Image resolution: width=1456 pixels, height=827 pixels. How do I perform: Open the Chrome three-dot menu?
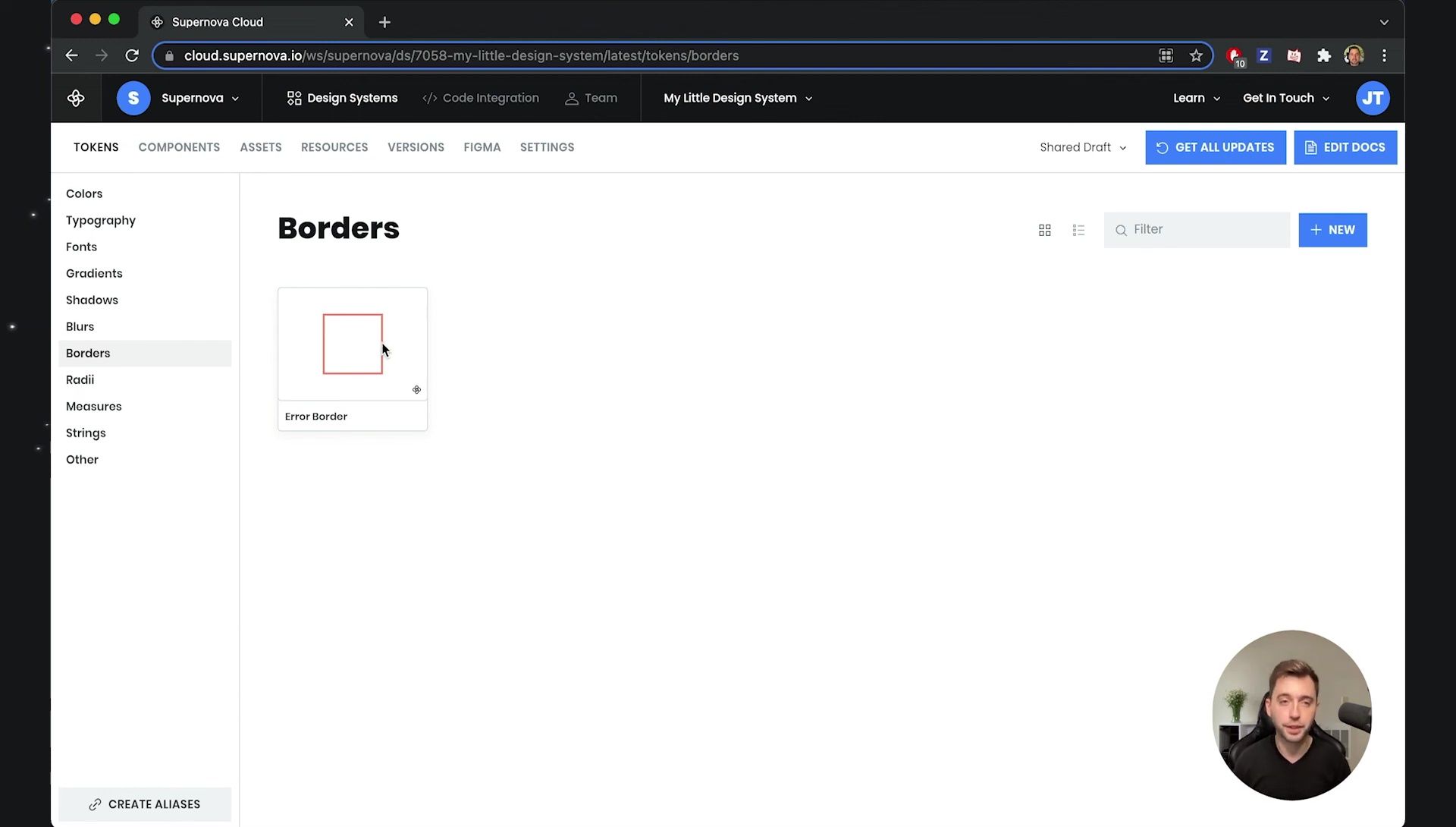point(1384,55)
